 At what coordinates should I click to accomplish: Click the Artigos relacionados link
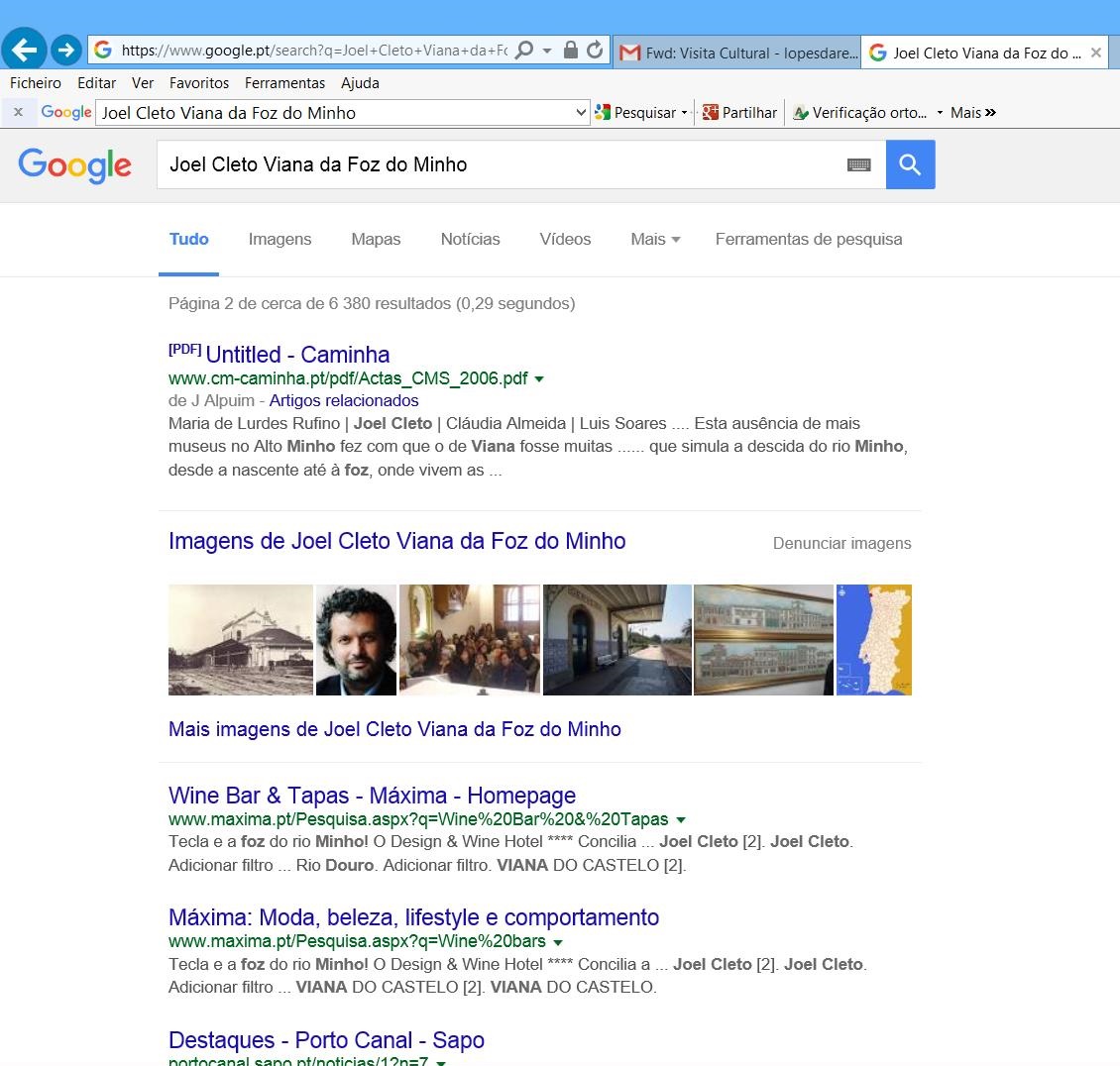(x=344, y=400)
